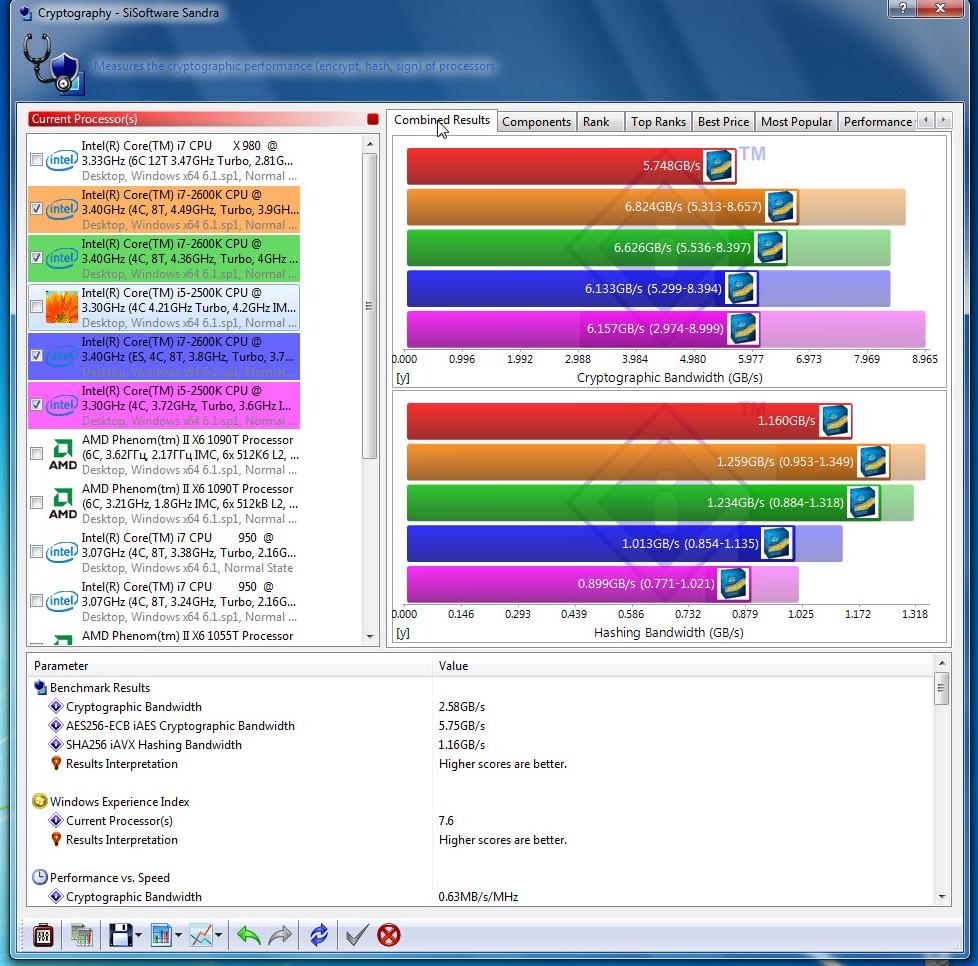Click the help question mark in title bar
Screen dimensions: 978x966
(x=903, y=8)
